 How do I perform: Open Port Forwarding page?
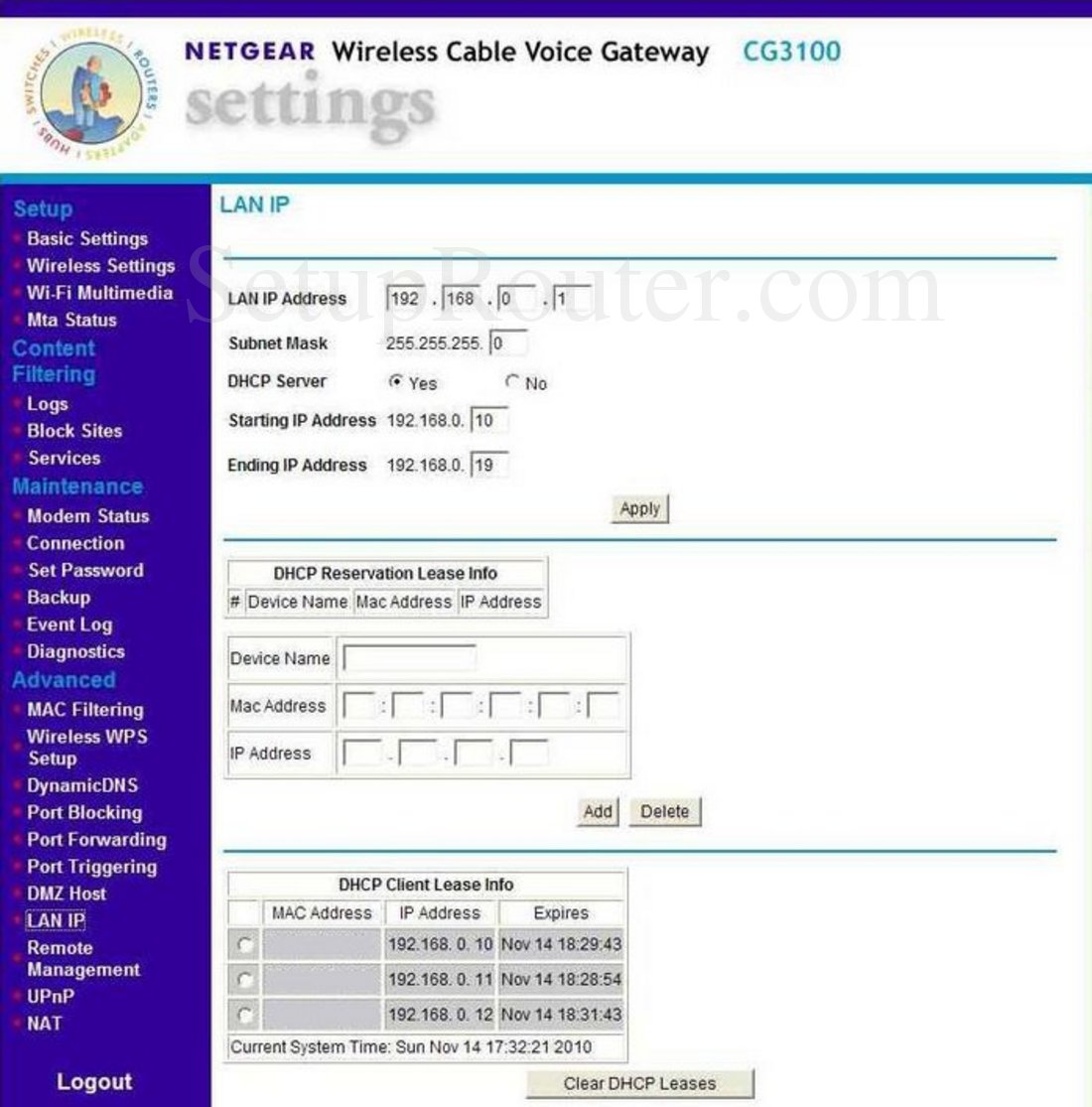click(x=96, y=839)
